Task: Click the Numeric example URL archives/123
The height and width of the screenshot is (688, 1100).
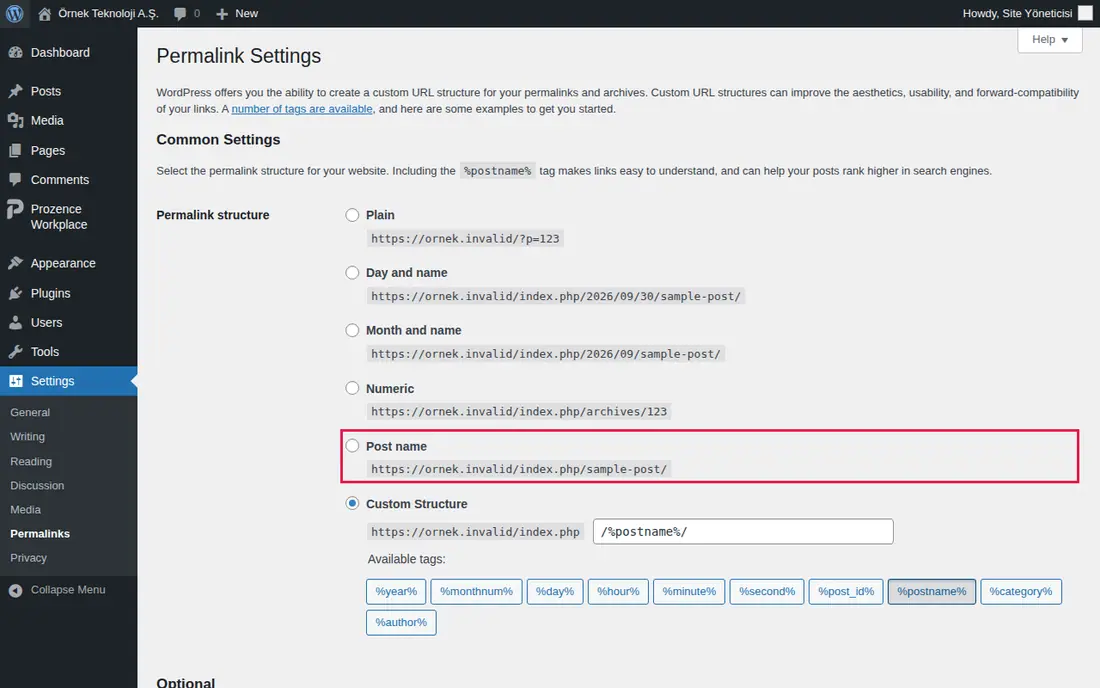Action: (519, 411)
